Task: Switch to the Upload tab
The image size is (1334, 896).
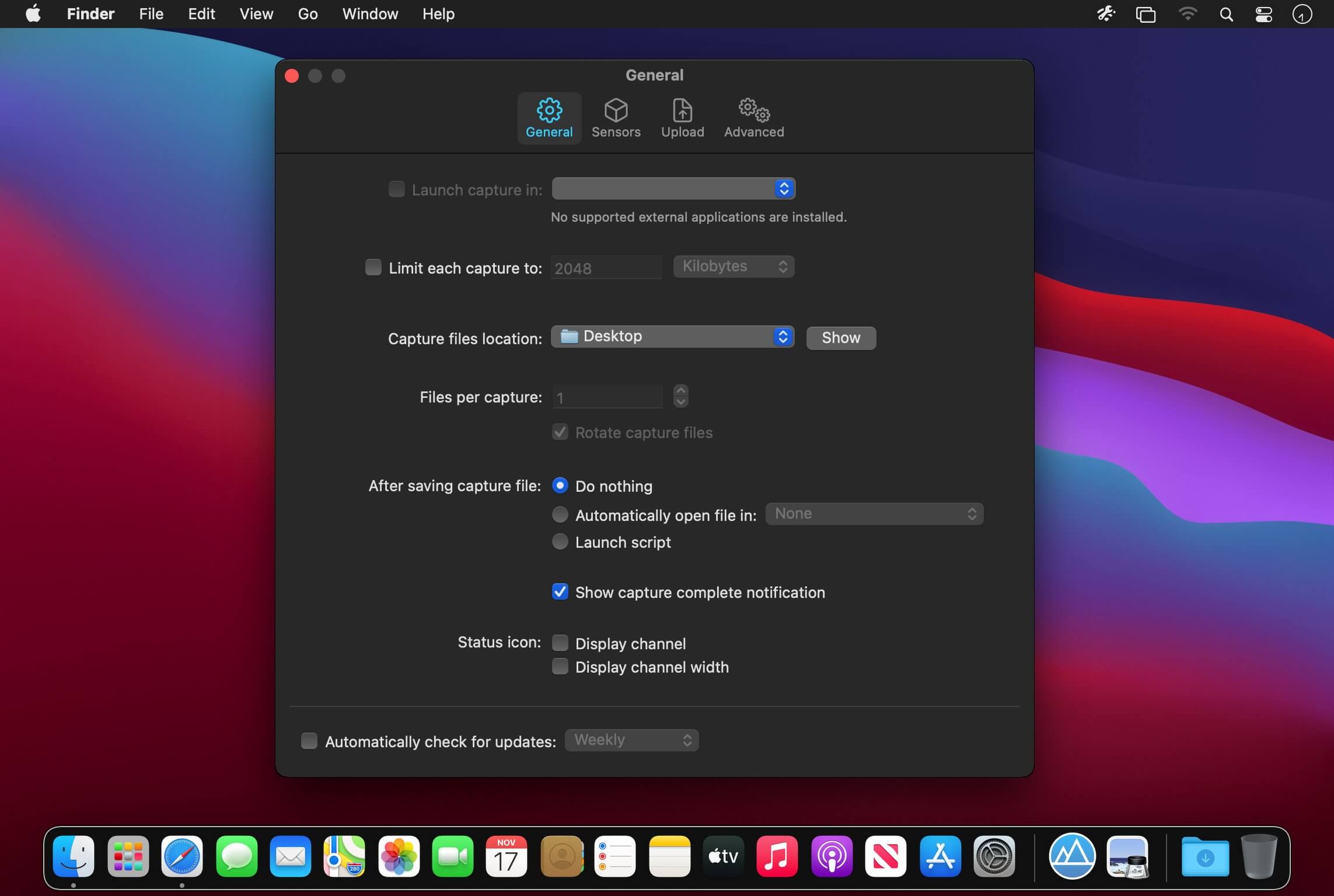Action: click(682, 117)
